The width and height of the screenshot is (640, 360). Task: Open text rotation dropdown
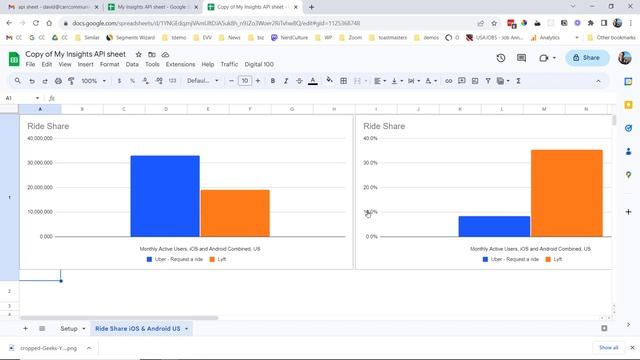click(431, 81)
